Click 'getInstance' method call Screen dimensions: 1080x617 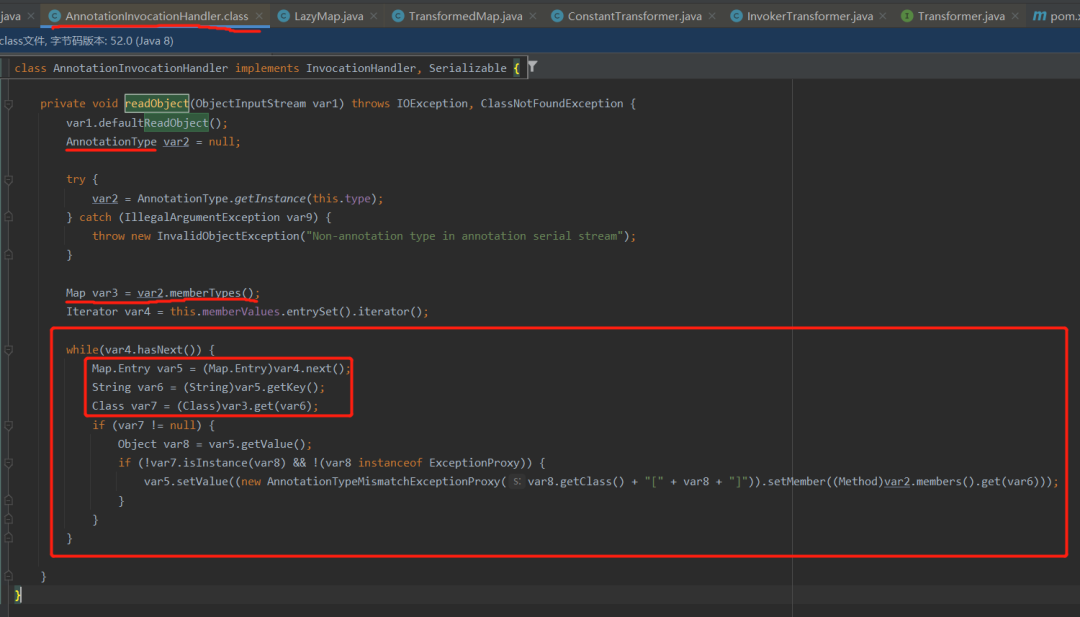tap(270, 198)
